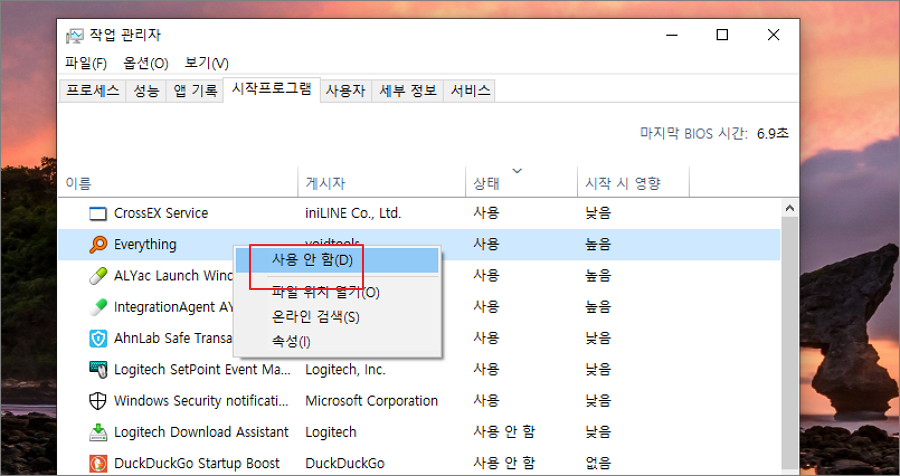
Task: Click the 마지막 BIOS 시간 label
Action: [x=694, y=134]
